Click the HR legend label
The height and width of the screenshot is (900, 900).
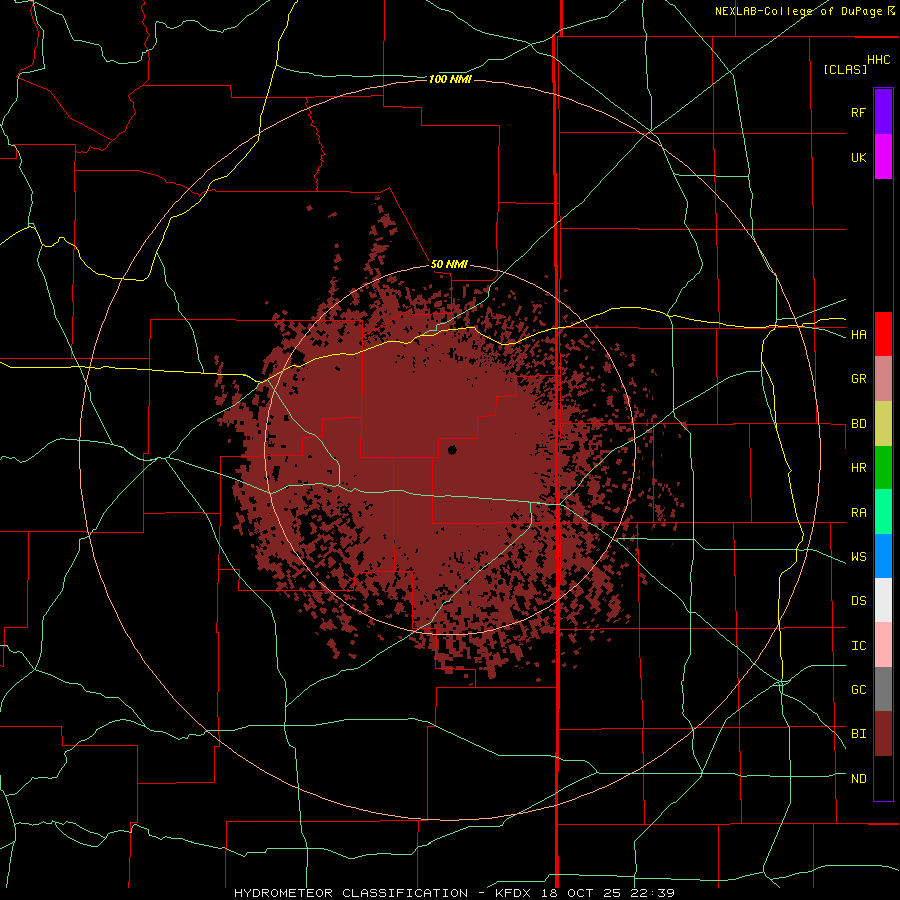[x=858, y=468]
